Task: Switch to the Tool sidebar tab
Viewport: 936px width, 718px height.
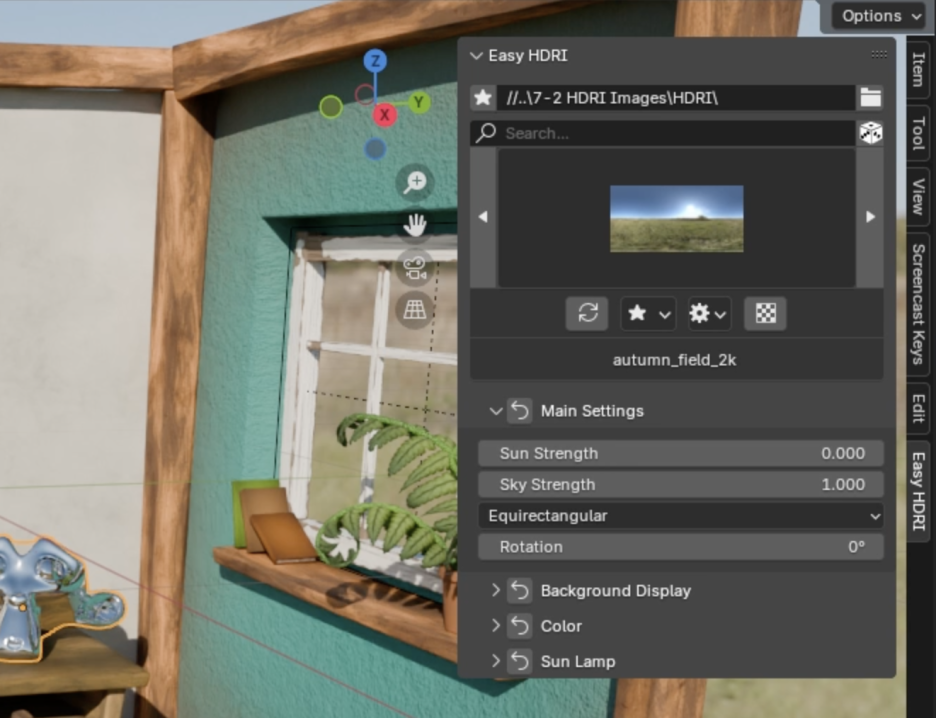Action: (x=919, y=132)
